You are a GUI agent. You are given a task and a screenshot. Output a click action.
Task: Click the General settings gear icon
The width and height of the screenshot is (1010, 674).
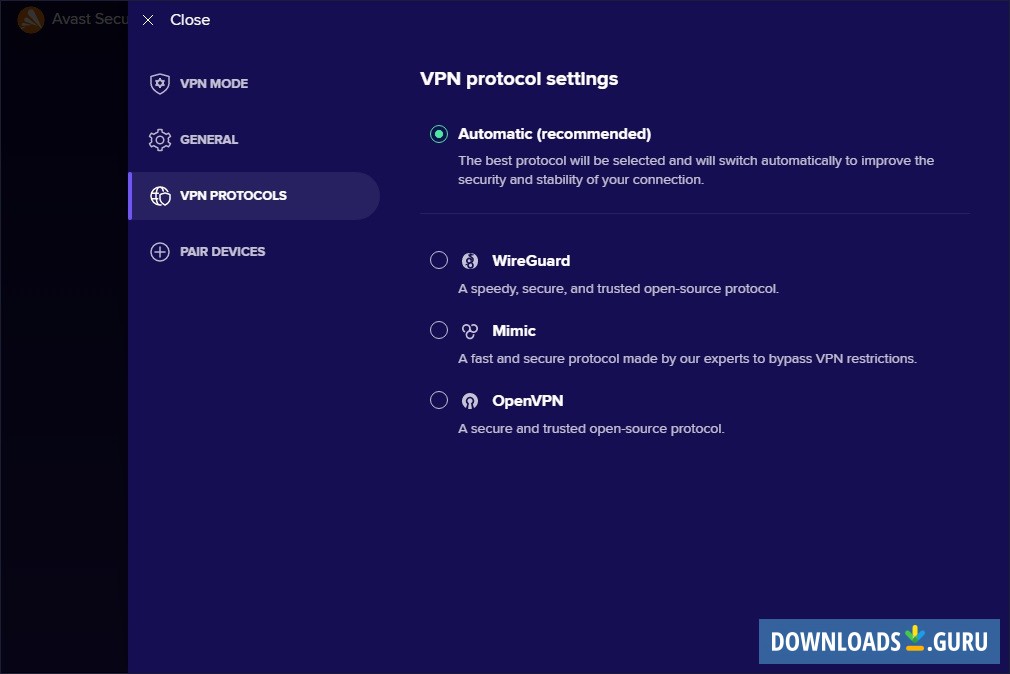[160, 139]
